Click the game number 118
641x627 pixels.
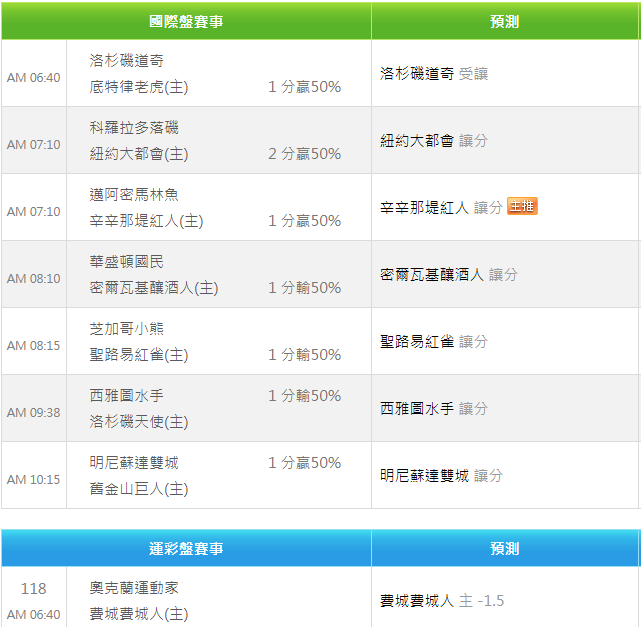coord(34,589)
